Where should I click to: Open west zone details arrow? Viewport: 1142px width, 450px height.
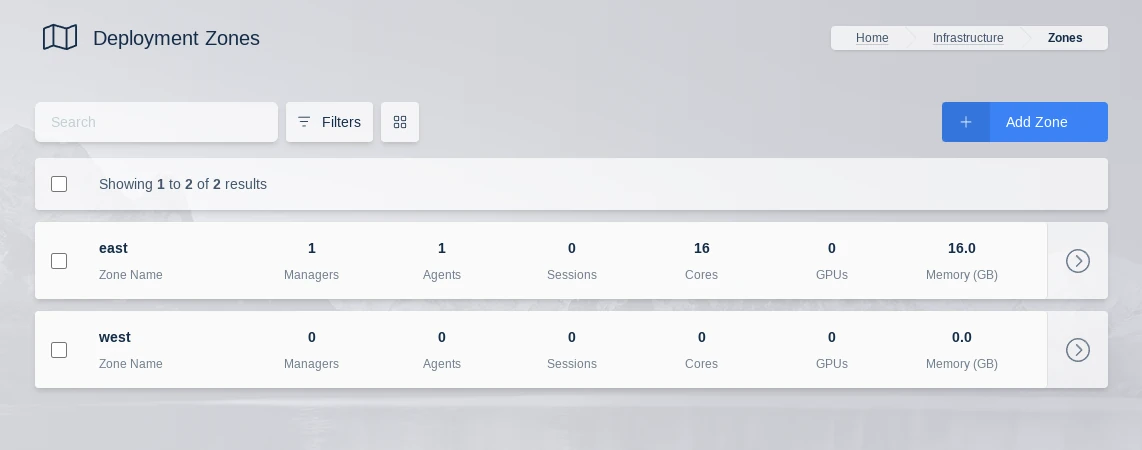click(x=1077, y=350)
